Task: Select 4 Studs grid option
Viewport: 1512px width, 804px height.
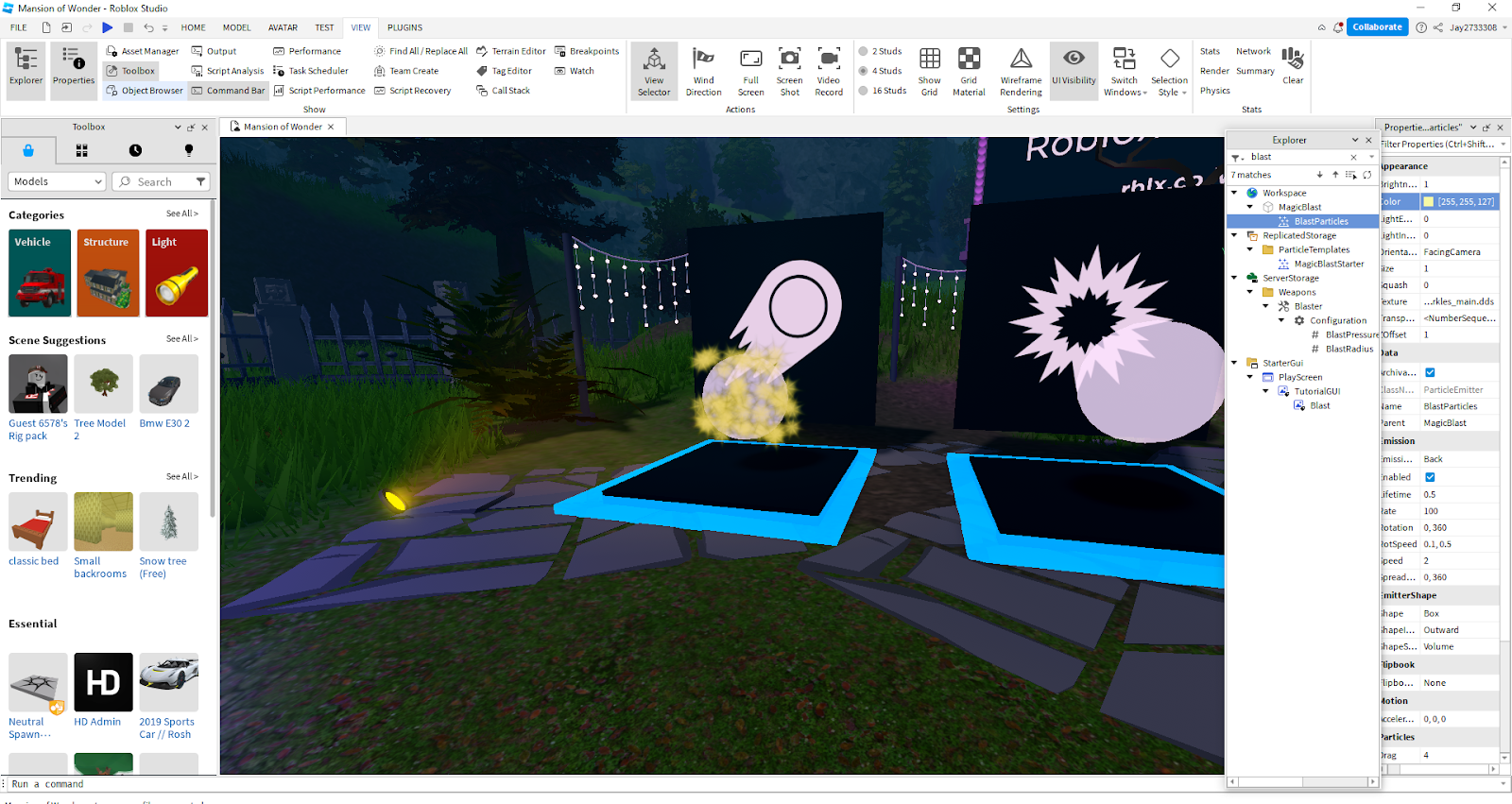Action: pos(880,71)
